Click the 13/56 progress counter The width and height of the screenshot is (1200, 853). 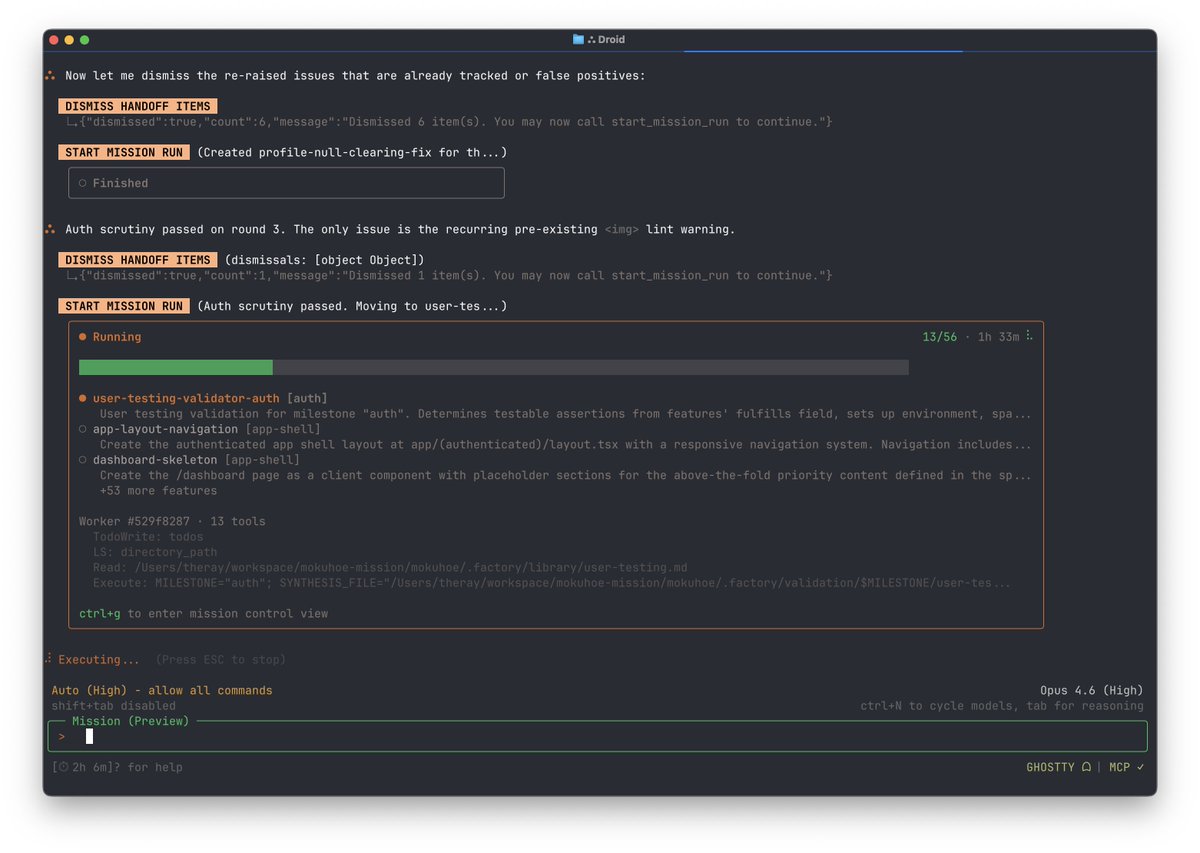coord(939,337)
